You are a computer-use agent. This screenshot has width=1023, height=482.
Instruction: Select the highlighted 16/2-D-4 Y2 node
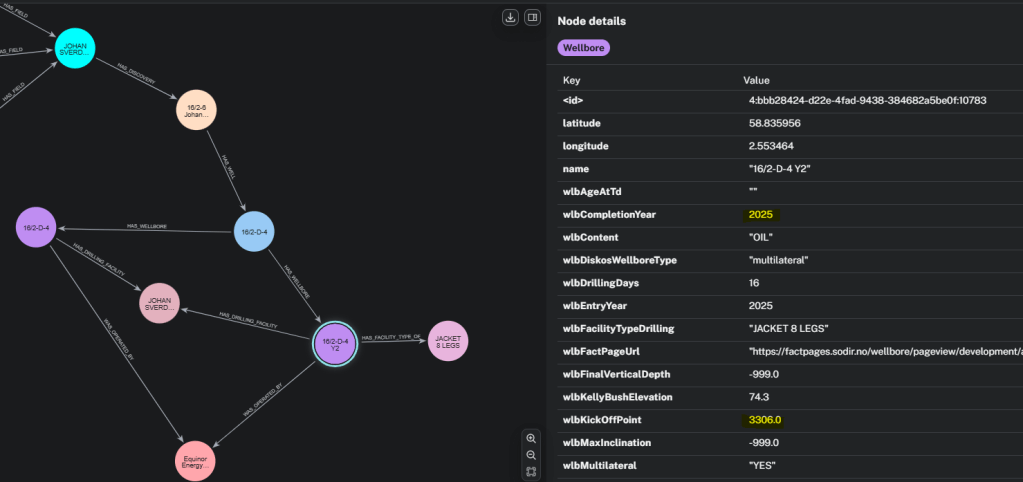(x=335, y=343)
